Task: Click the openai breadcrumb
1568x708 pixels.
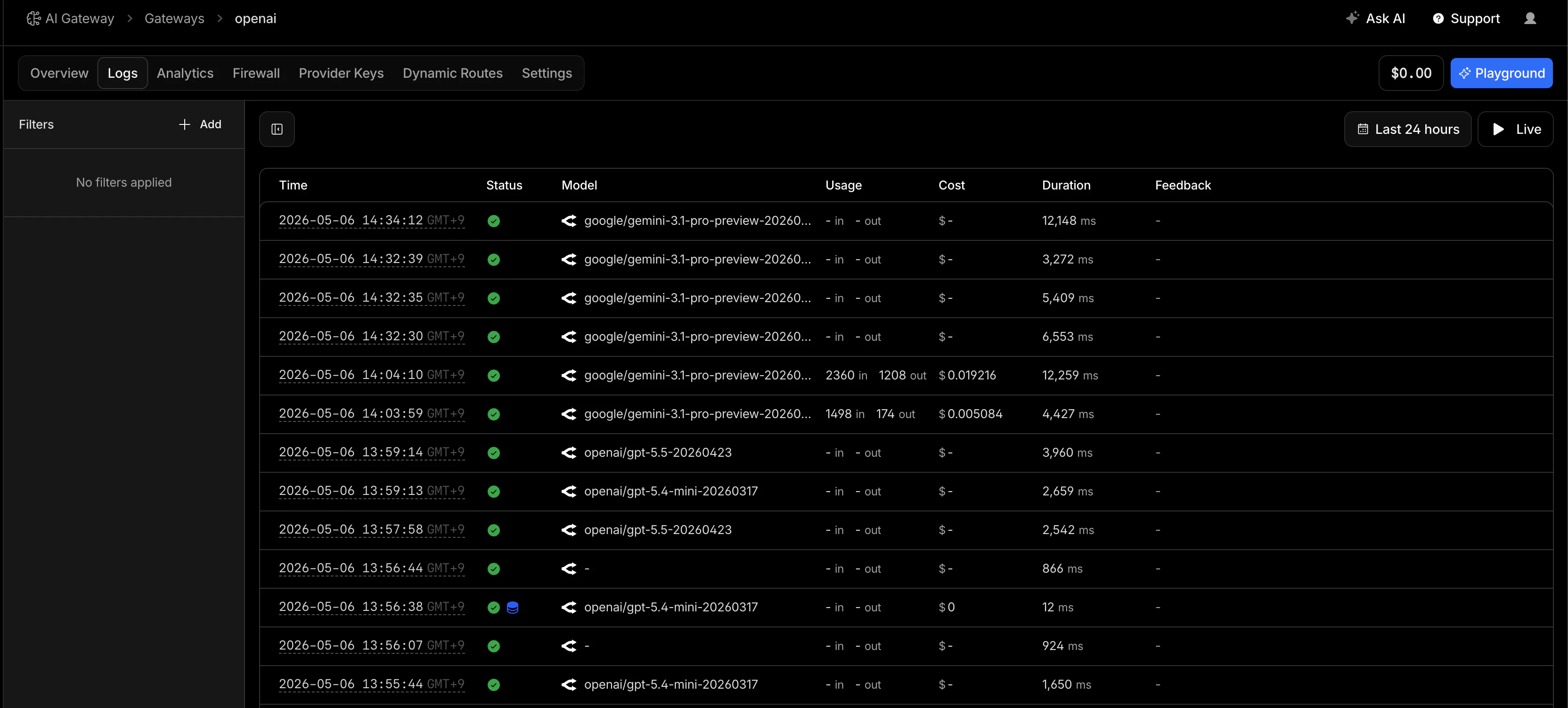Action: click(x=256, y=18)
